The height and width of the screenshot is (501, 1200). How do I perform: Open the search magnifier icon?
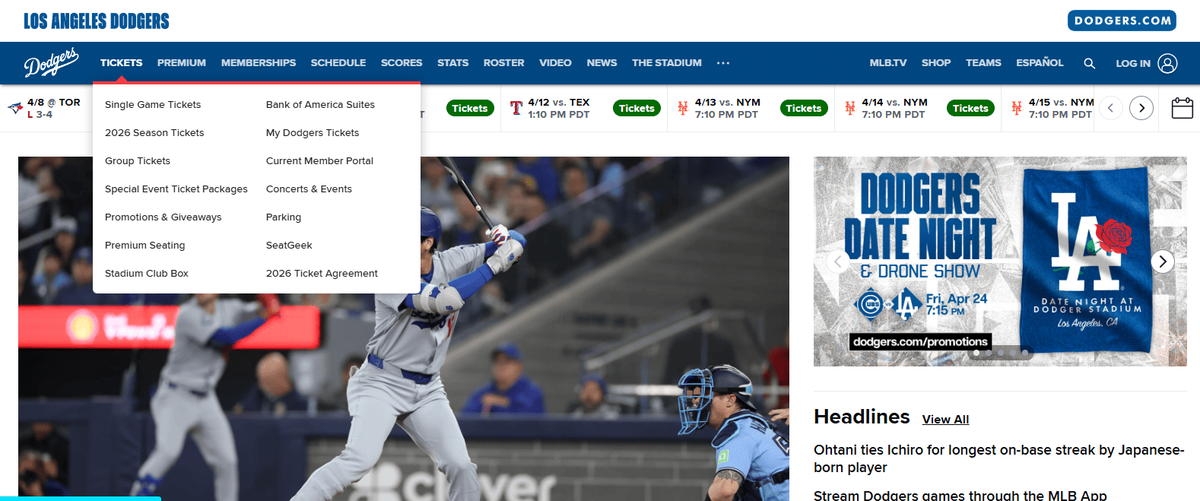tap(1089, 63)
